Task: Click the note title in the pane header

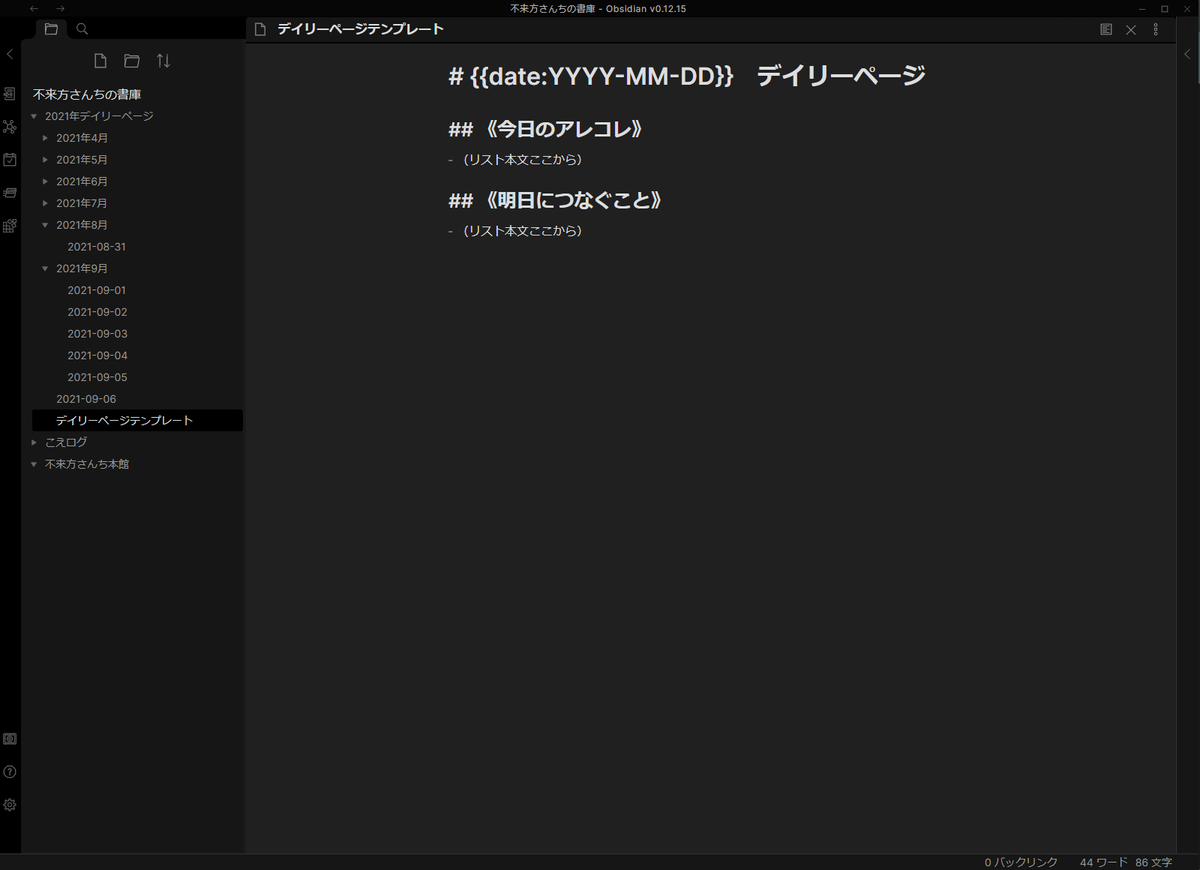Action: (x=360, y=30)
